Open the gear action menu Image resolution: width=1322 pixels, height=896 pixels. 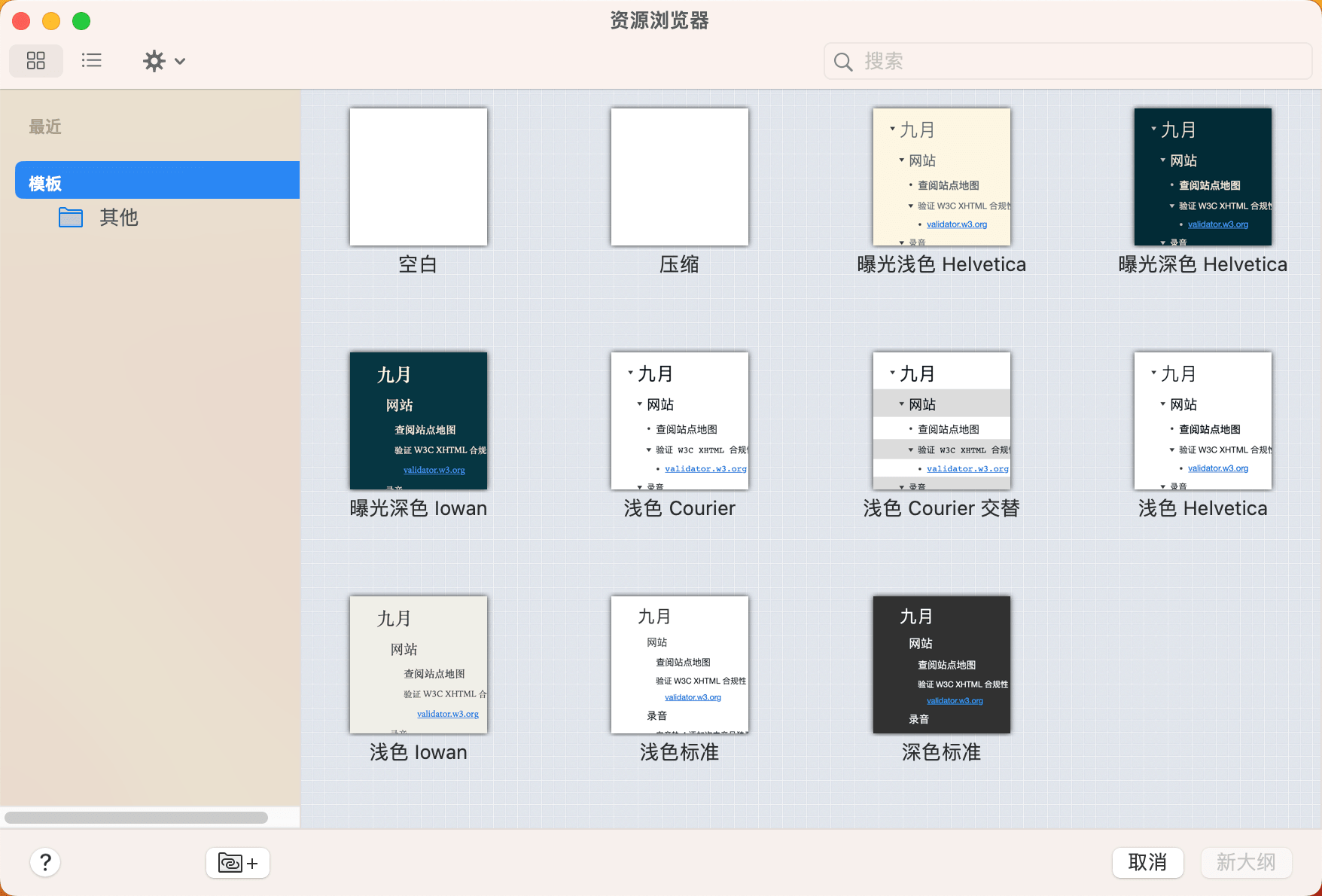(x=164, y=61)
